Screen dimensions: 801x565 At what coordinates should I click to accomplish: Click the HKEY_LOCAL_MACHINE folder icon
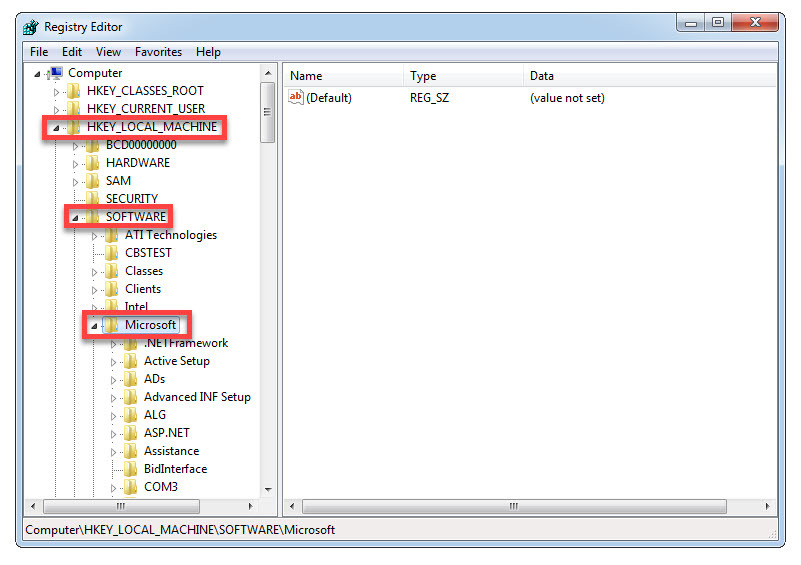[74, 127]
